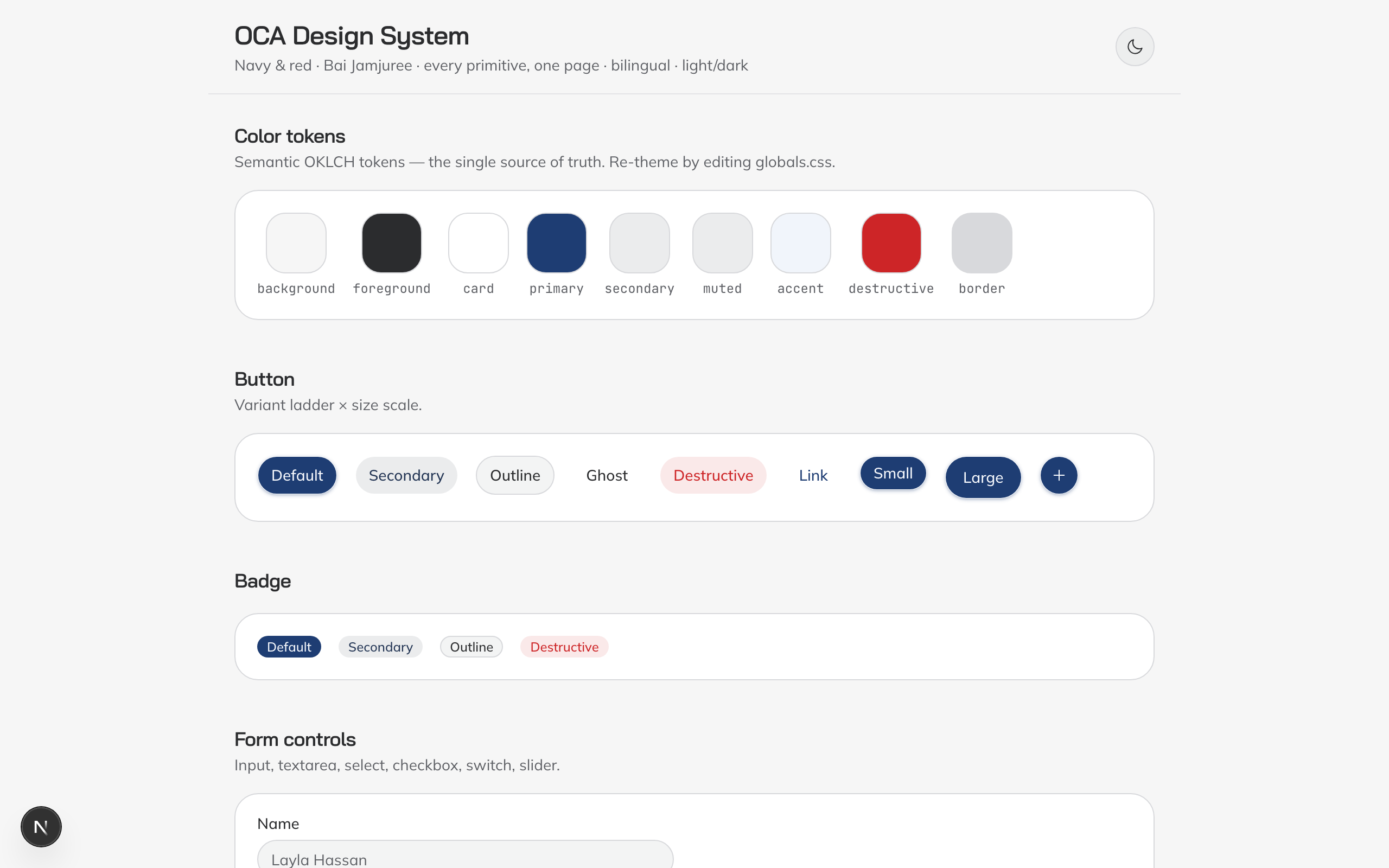Click the Small size button
Image resolution: width=1389 pixels, height=868 pixels.
tap(893, 473)
